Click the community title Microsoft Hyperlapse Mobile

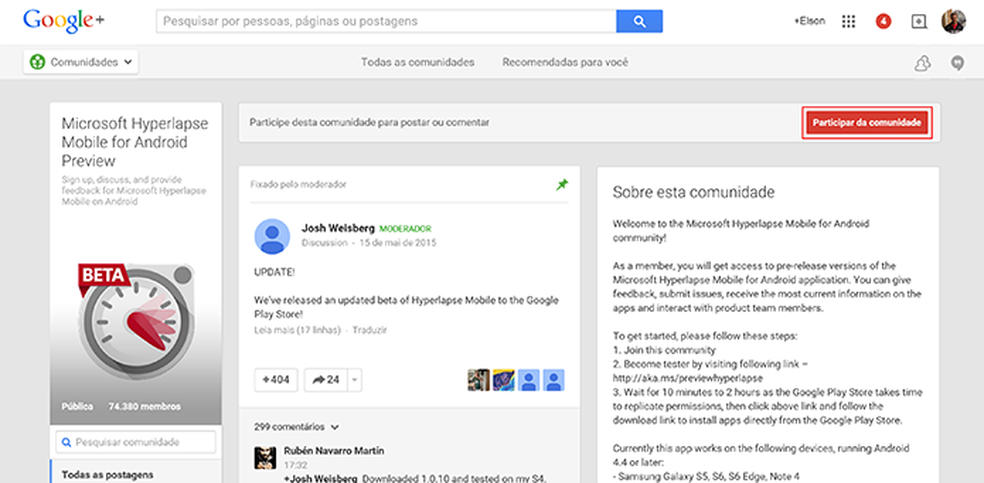pyautogui.click(x=134, y=142)
